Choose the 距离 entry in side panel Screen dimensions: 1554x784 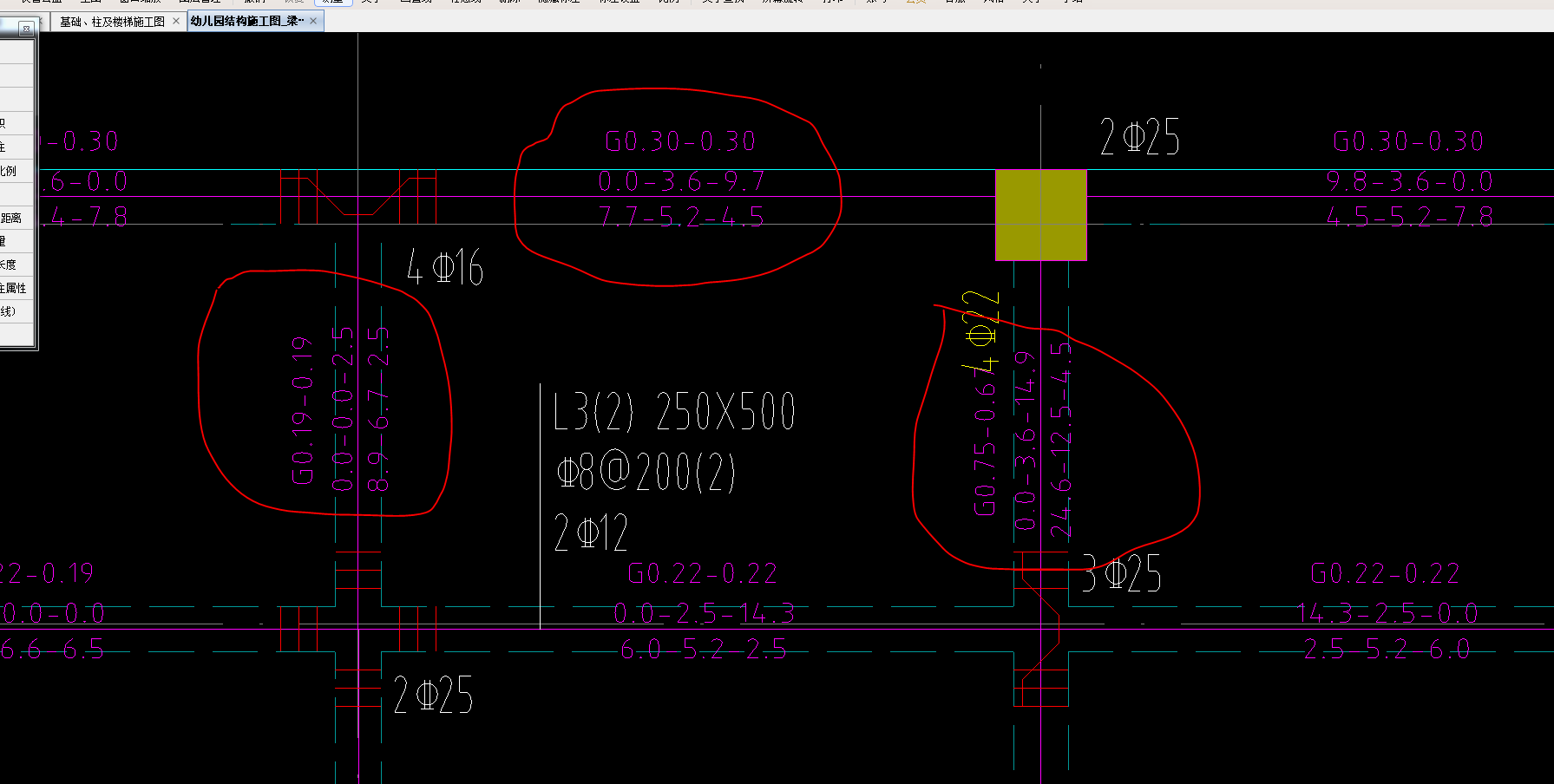pyautogui.click(x=10, y=218)
